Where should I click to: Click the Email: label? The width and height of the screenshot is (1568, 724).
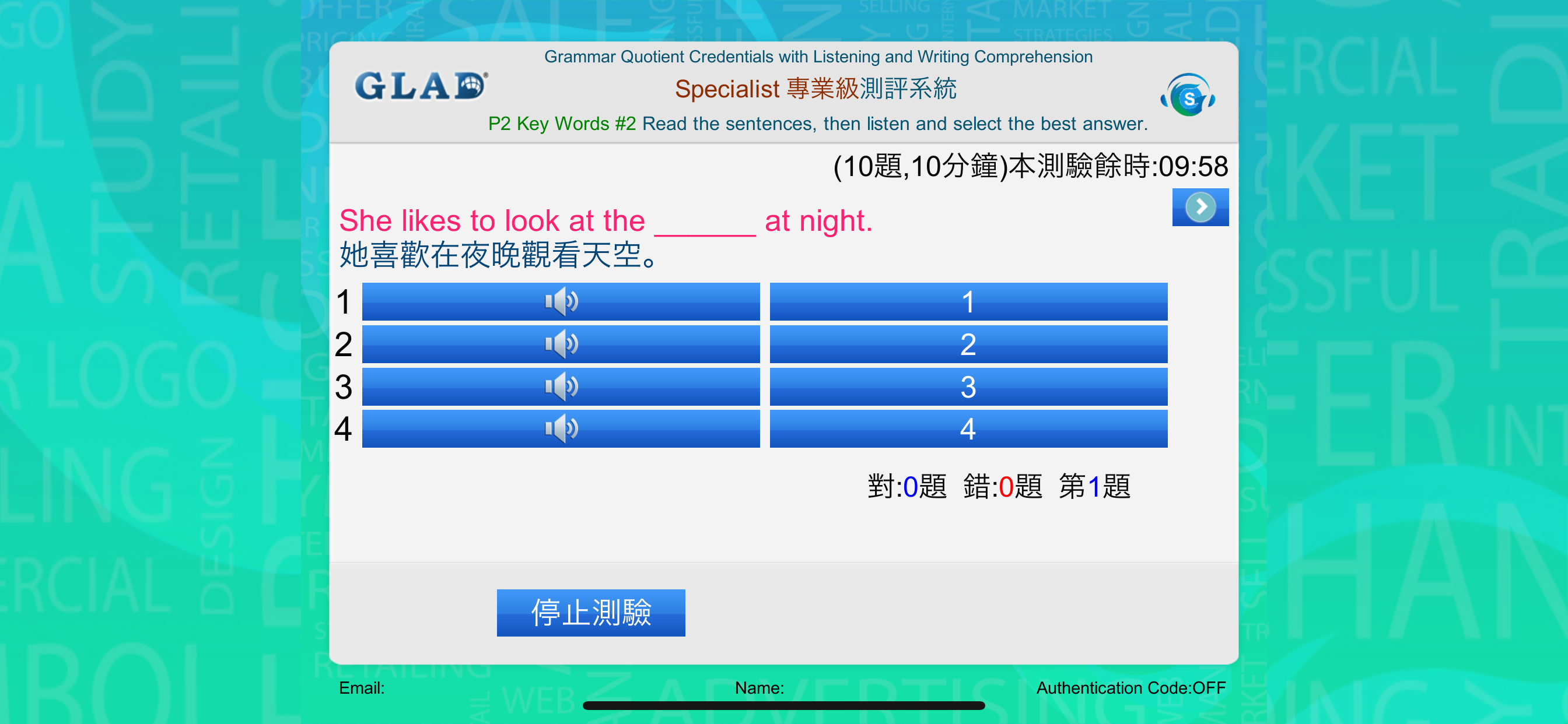pyautogui.click(x=362, y=687)
